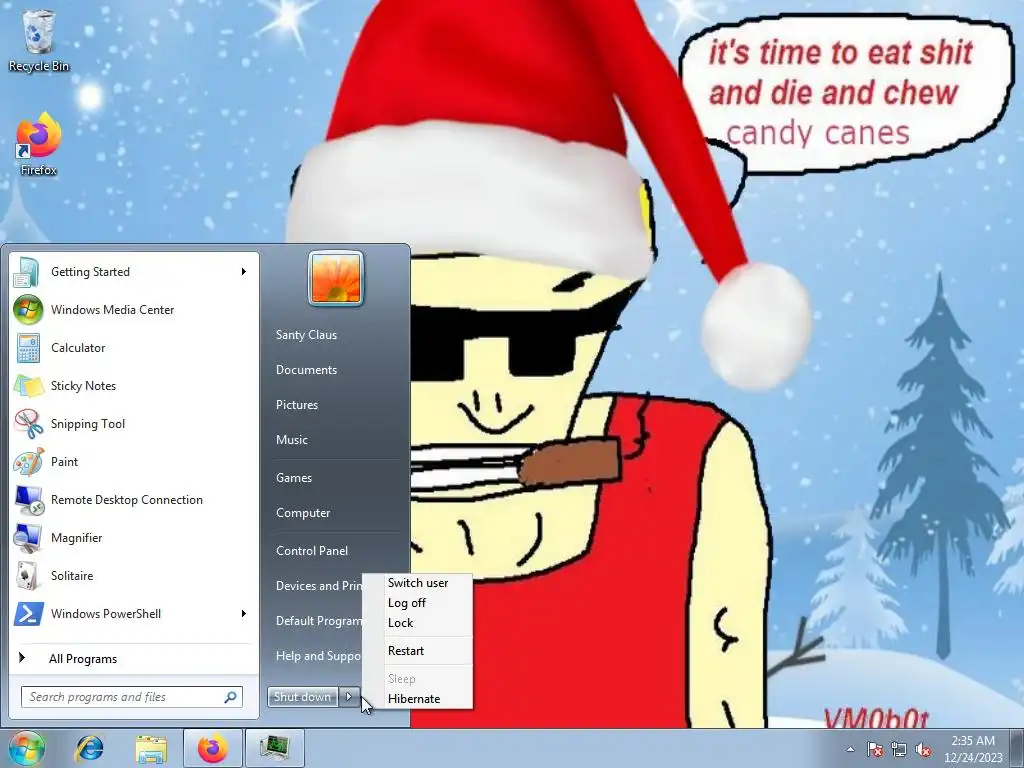Select Switch user from power menu
1024x768 pixels.
click(x=418, y=583)
